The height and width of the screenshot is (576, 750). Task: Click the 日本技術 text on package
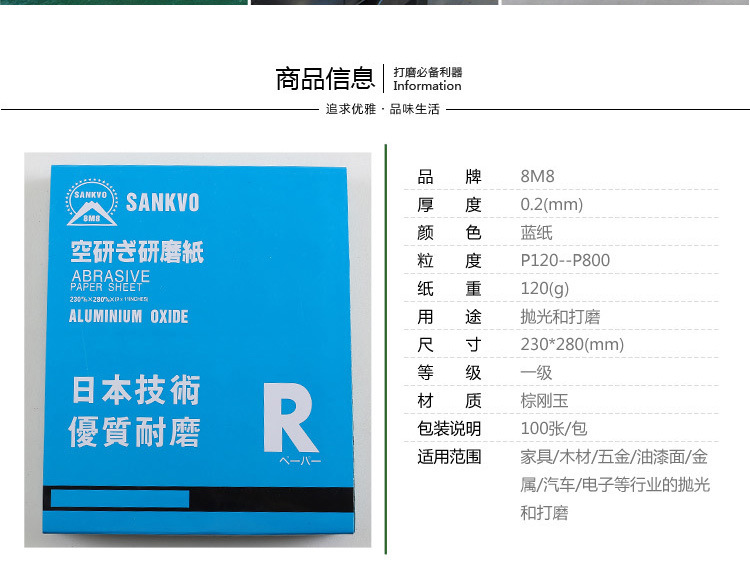[x=136, y=390]
